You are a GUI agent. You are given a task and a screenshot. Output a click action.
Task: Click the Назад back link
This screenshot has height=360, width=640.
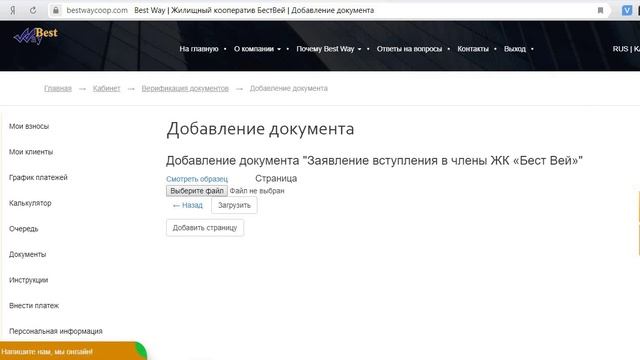(x=188, y=205)
